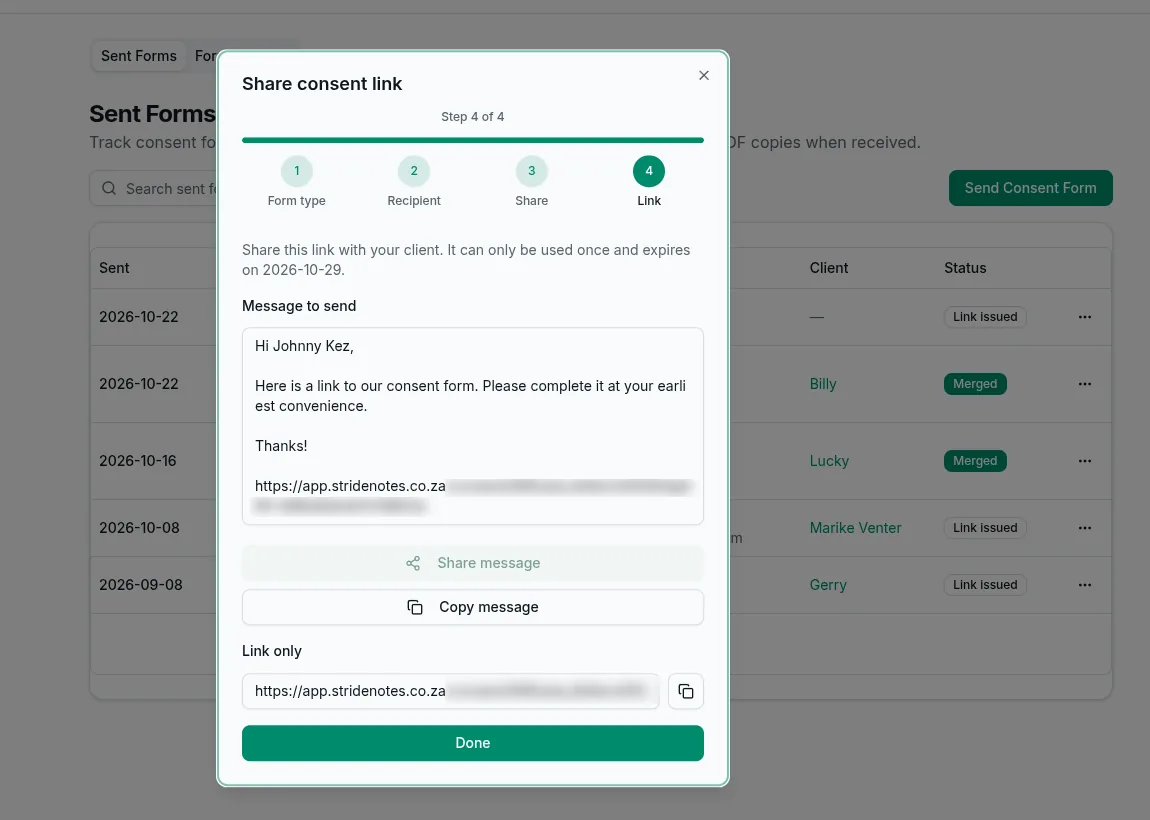Open the more options menu for Gerry's row
This screenshot has width=1150, height=820.
(1085, 585)
